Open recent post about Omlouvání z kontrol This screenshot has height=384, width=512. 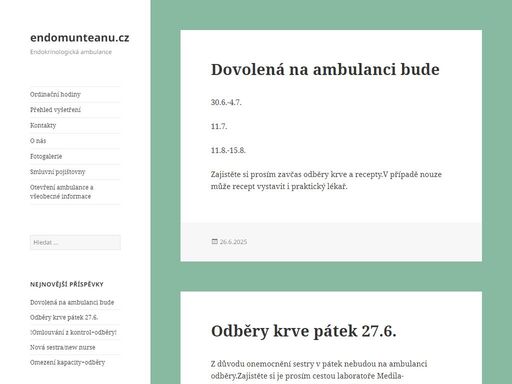click(73, 332)
